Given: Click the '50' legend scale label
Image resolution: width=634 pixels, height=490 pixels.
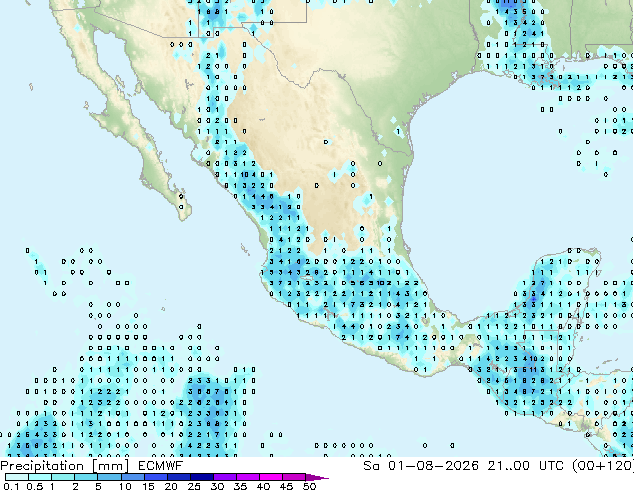Looking at the screenshot, I should point(309,486).
